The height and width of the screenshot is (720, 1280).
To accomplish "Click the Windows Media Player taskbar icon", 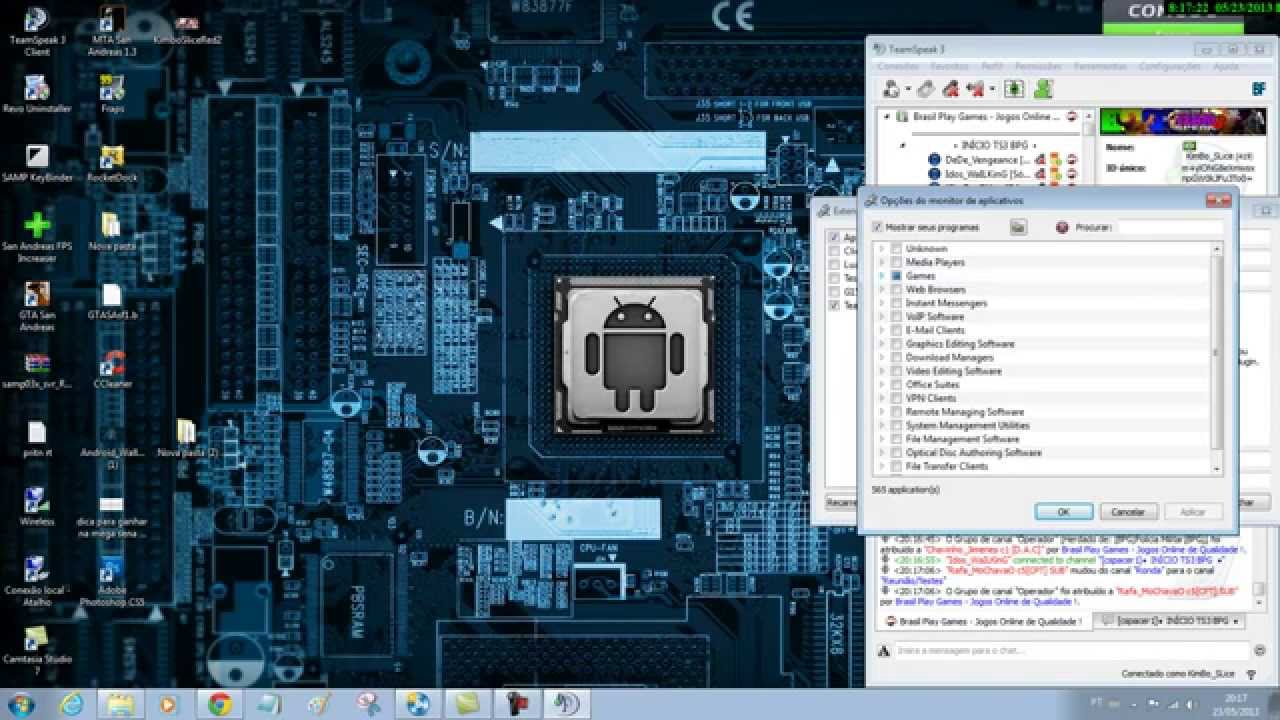I will click(170, 704).
